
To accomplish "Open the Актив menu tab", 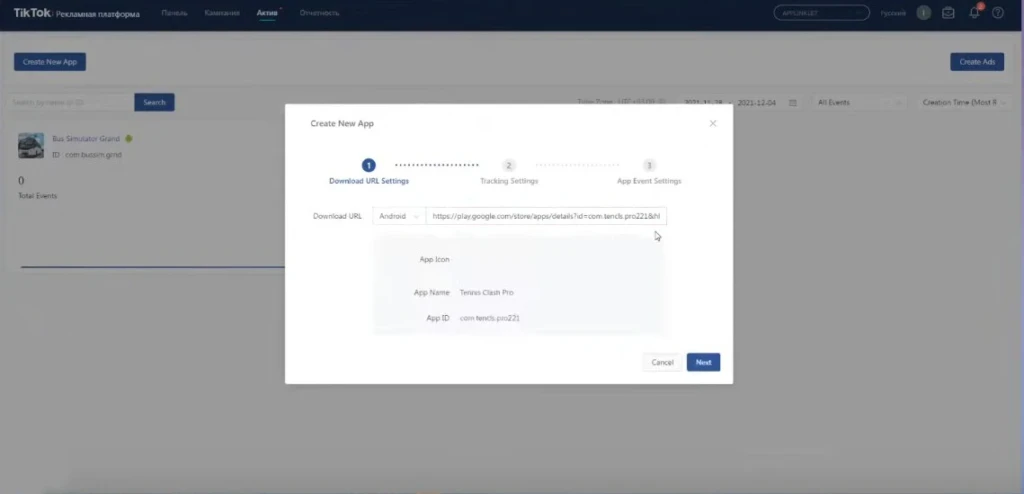I will [267, 13].
